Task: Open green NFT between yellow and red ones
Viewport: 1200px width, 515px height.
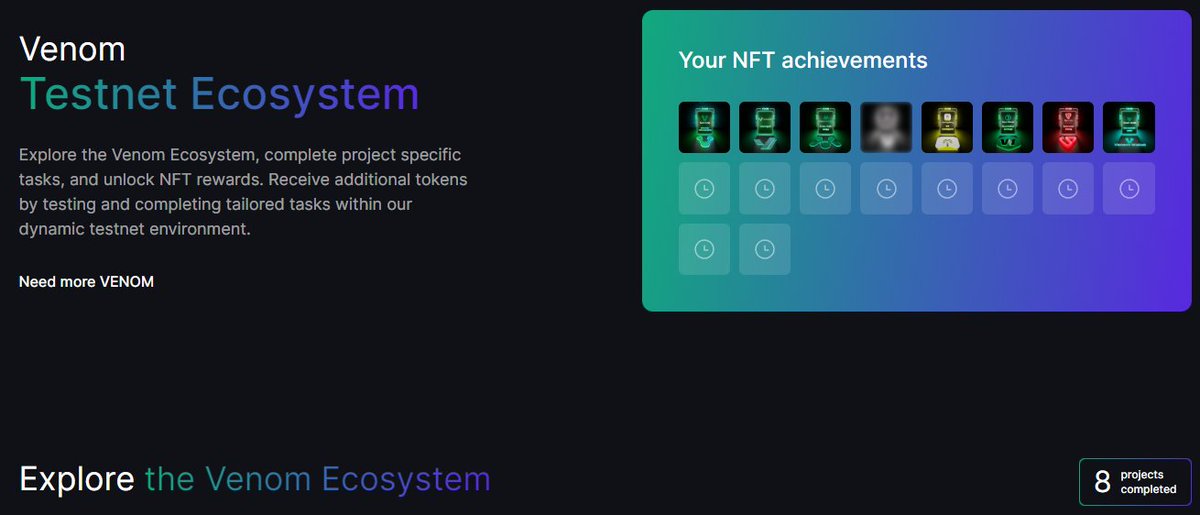Action: click(1008, 128)
